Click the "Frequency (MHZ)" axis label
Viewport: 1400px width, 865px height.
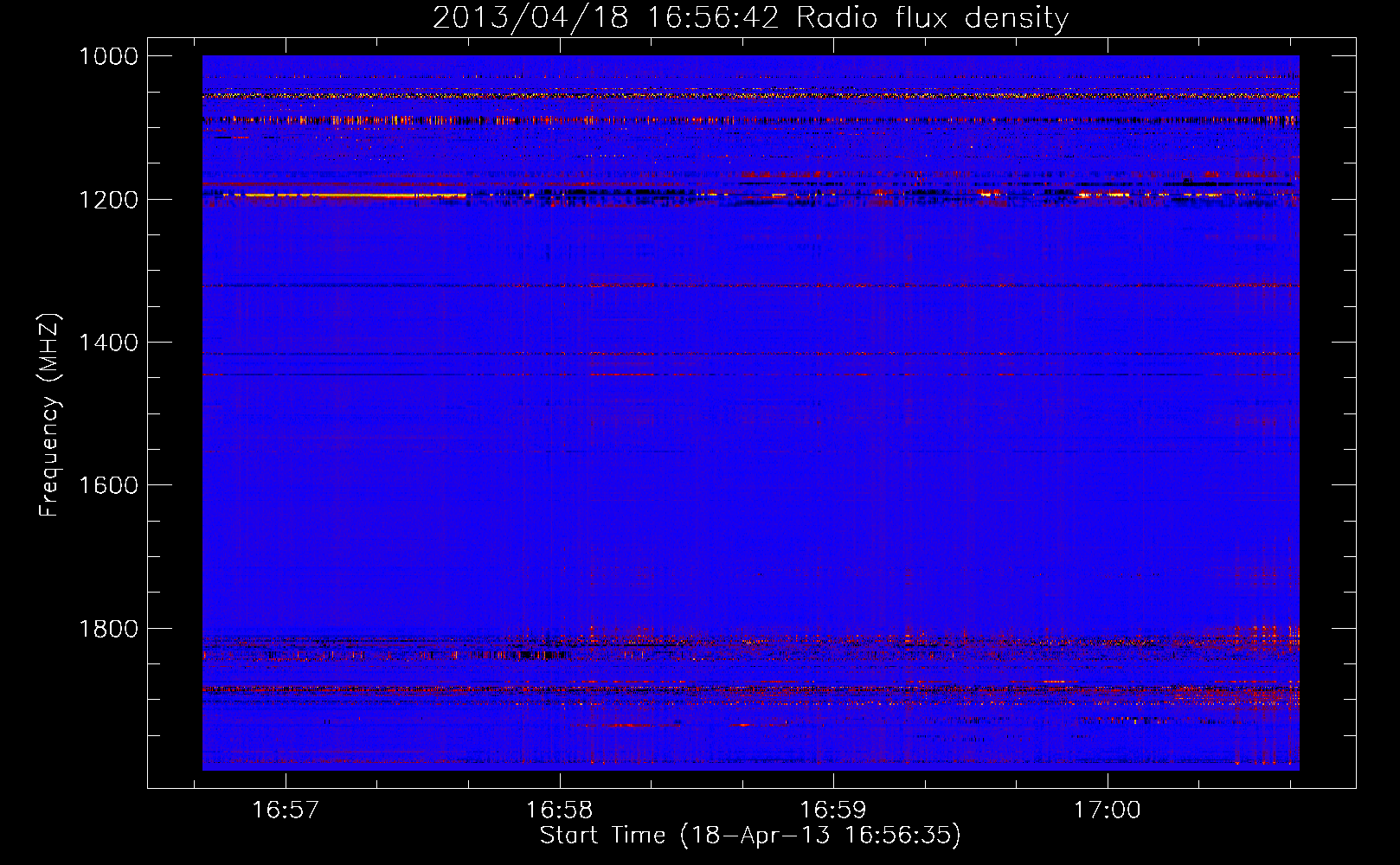point(49,415)
